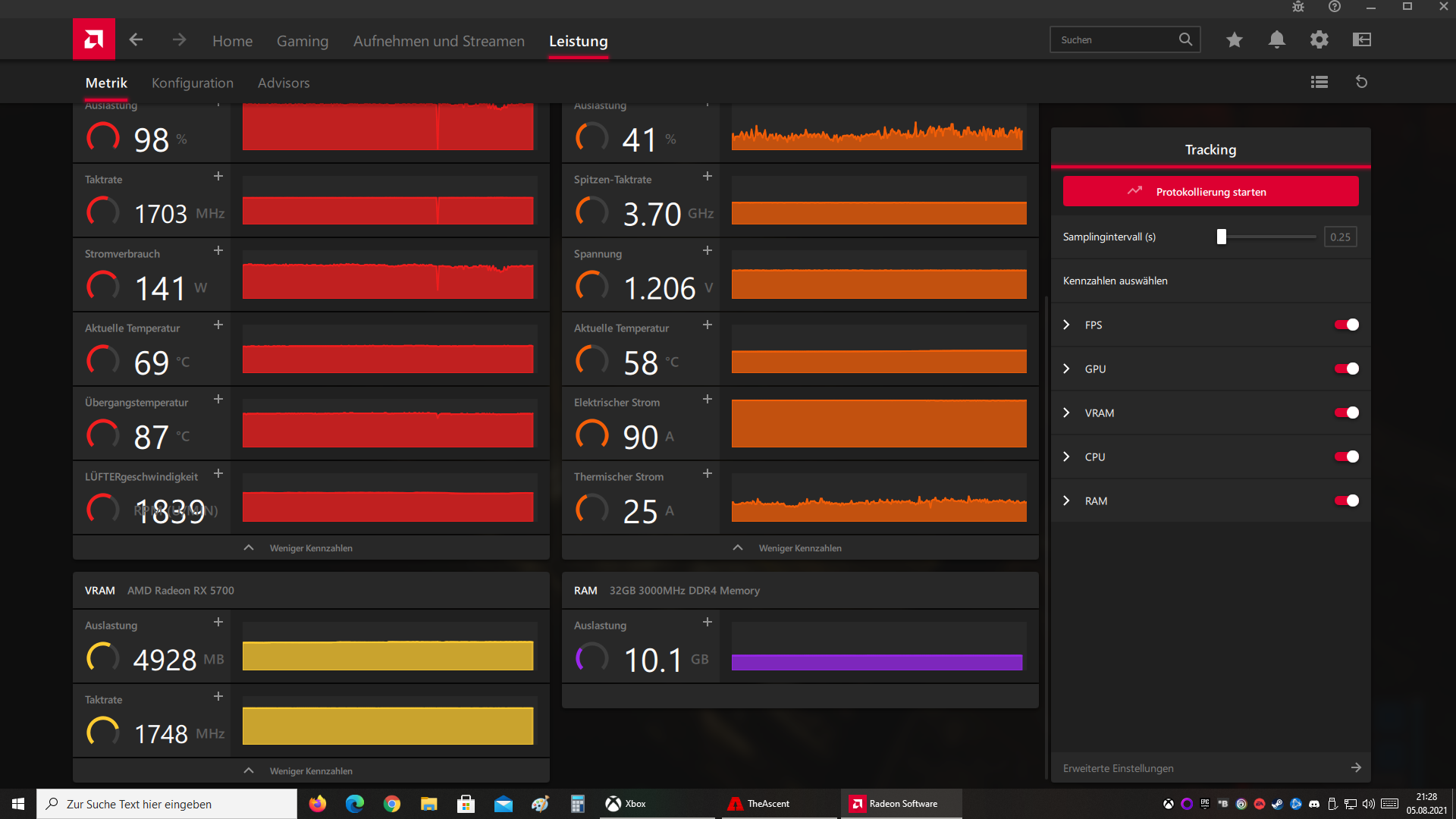1456x819 pixels.
Task: Switch to the Gaming tab
Action: coord(303,41)
